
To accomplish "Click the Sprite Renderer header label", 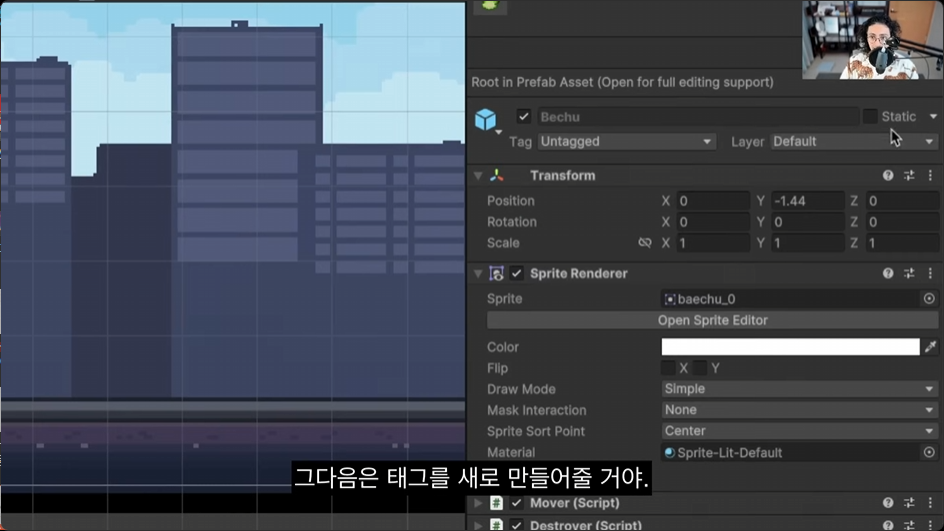I will tap(579, 273).
